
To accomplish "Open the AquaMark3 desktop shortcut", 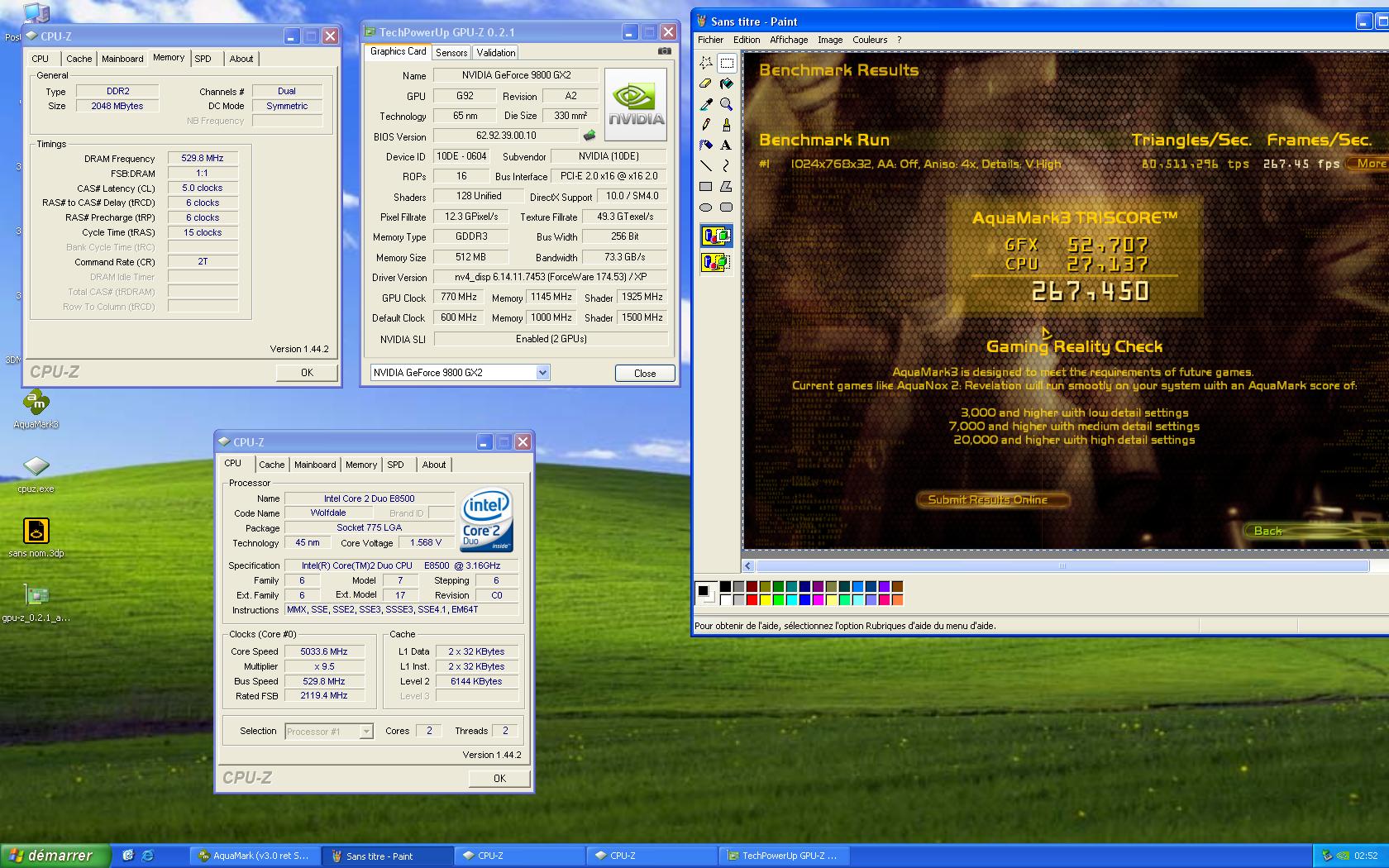I will (x=36, y=408).
